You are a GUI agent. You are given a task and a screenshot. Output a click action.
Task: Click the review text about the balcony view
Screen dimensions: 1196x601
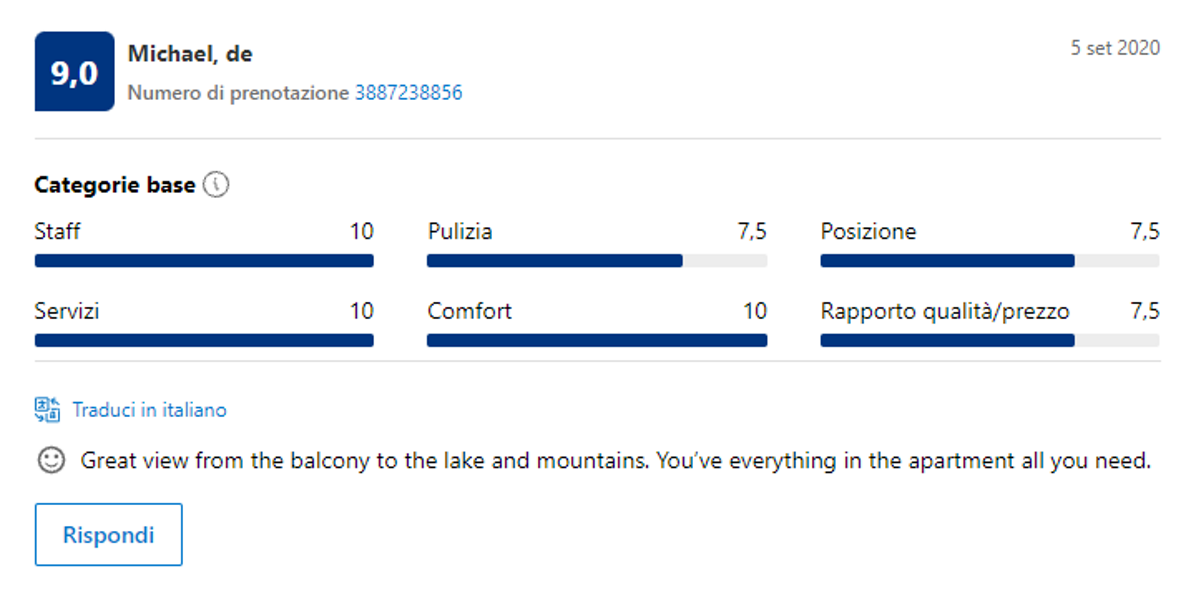point(616,461)
